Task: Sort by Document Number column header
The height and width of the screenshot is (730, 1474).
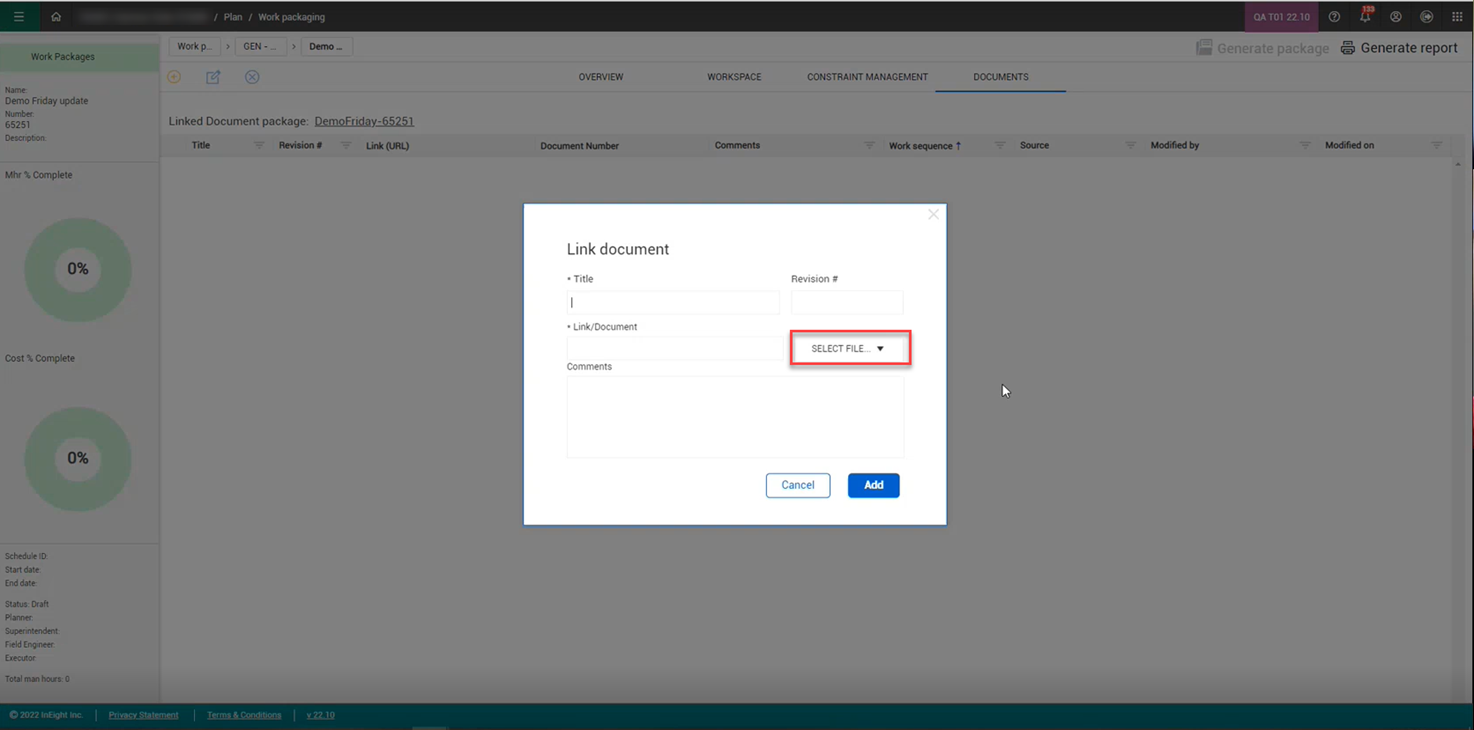Action: coord(579,146)
